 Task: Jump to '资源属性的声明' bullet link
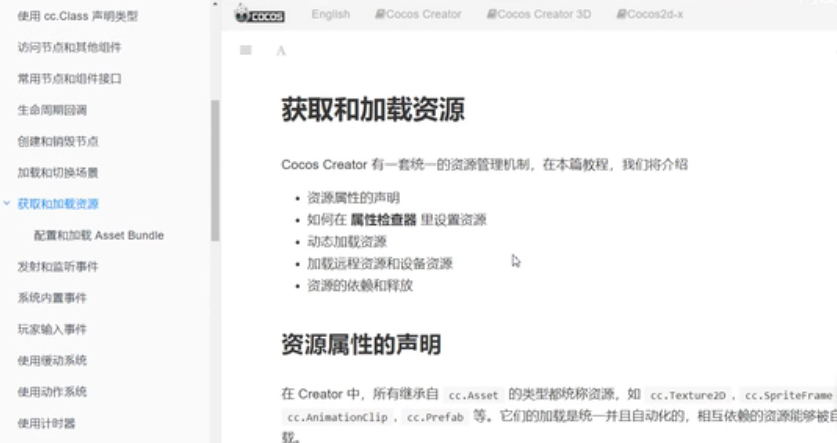point(353,198)
